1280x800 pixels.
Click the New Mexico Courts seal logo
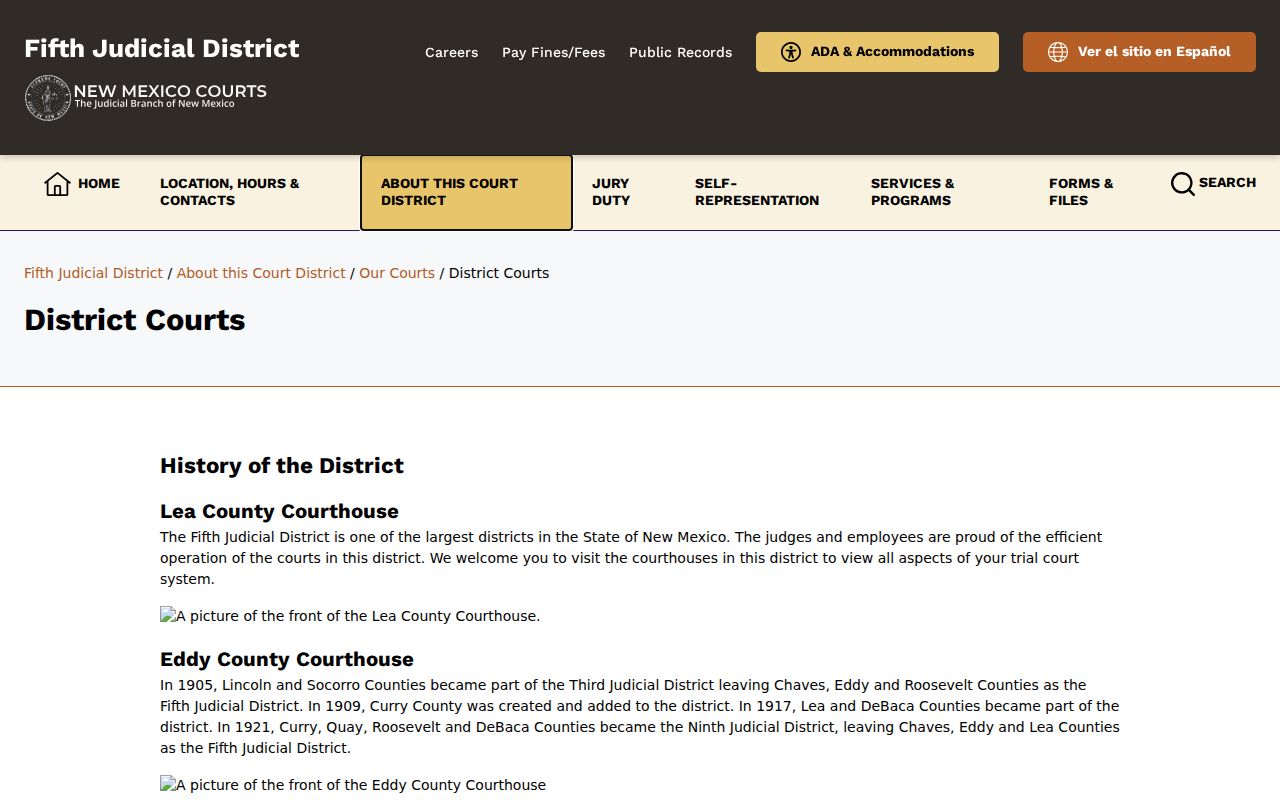coord(47,98)
